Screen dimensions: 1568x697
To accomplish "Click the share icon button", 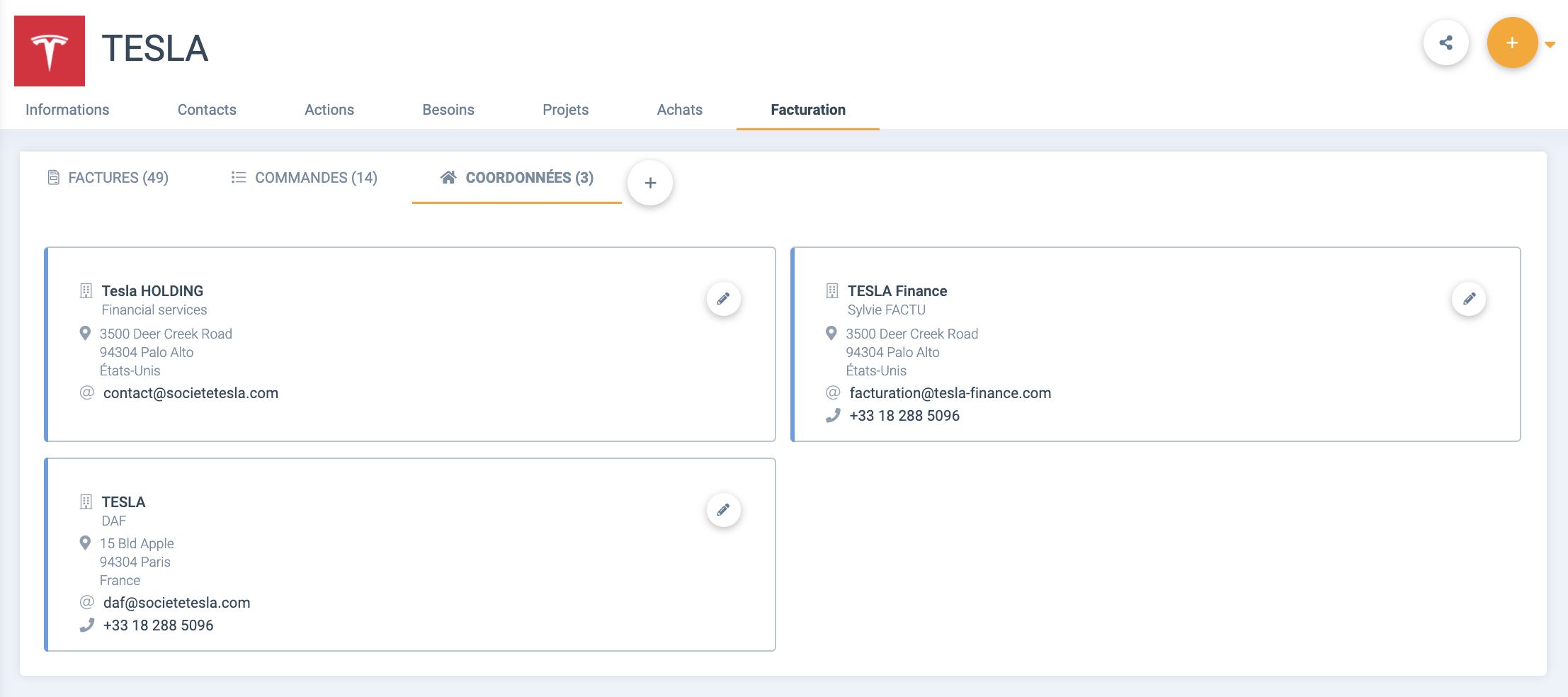I will click(x=1445, y=42).
